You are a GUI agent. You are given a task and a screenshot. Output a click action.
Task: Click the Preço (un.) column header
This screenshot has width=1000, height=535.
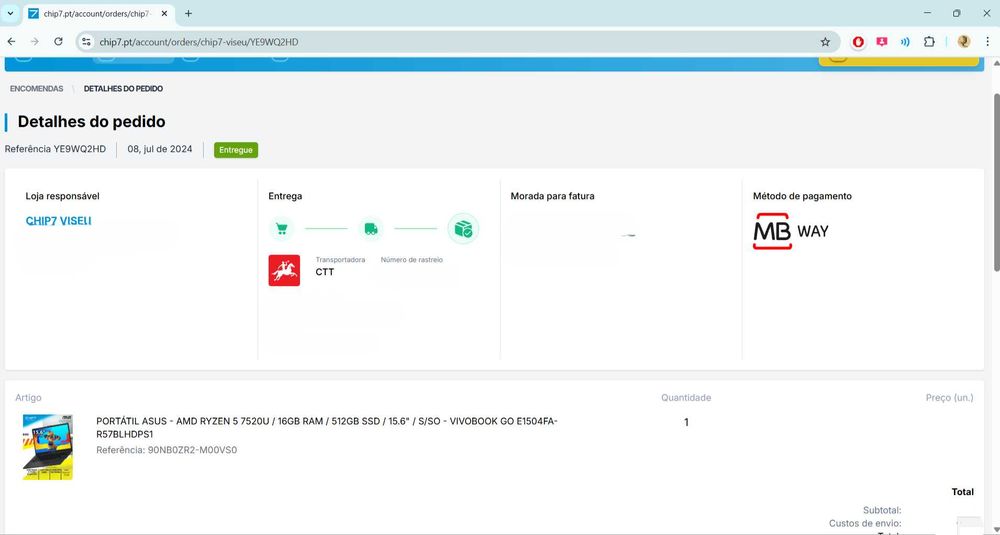(x=950, y=398)
